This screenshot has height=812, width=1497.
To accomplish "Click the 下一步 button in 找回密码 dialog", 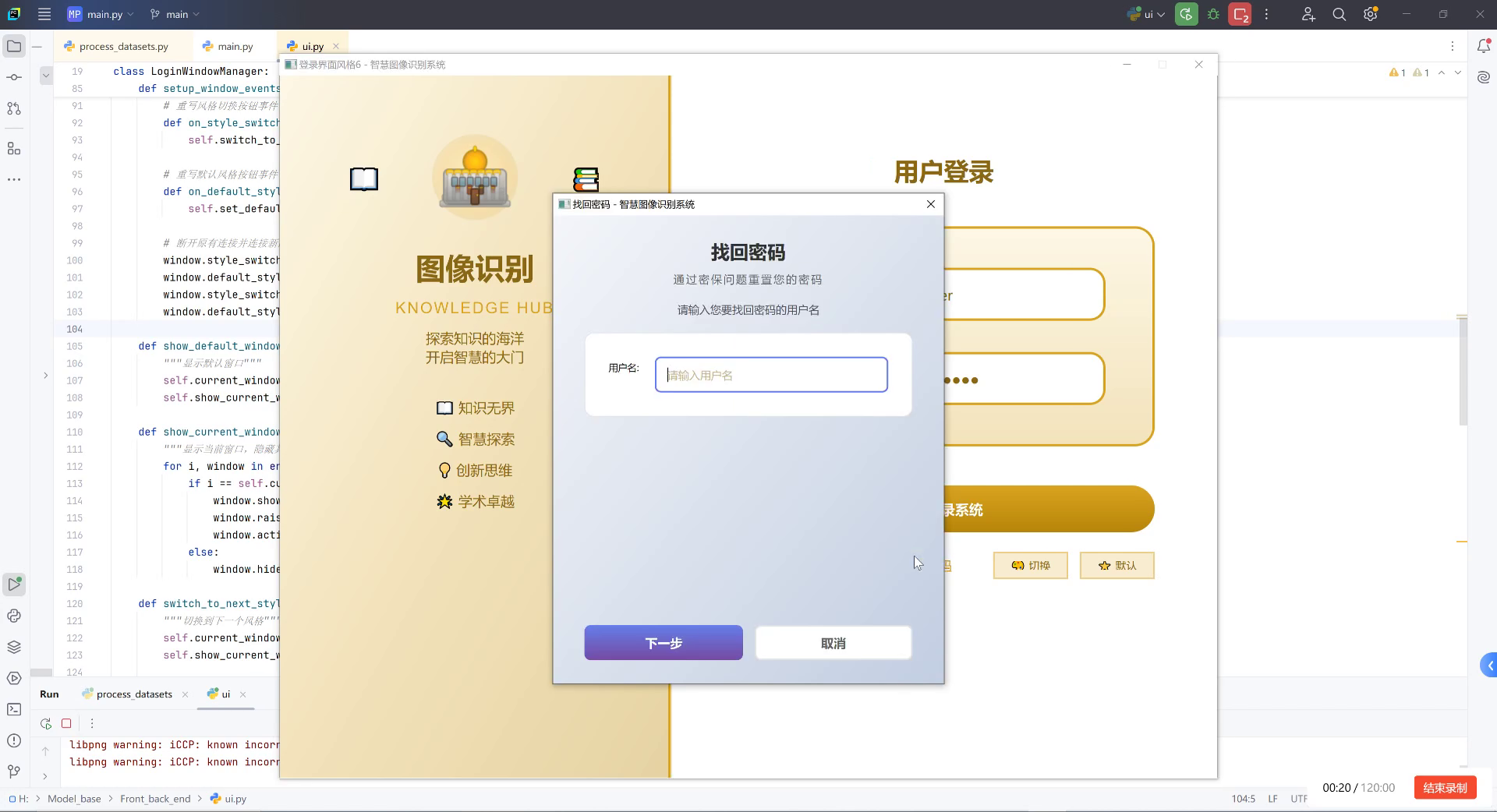I will point(663,642).
